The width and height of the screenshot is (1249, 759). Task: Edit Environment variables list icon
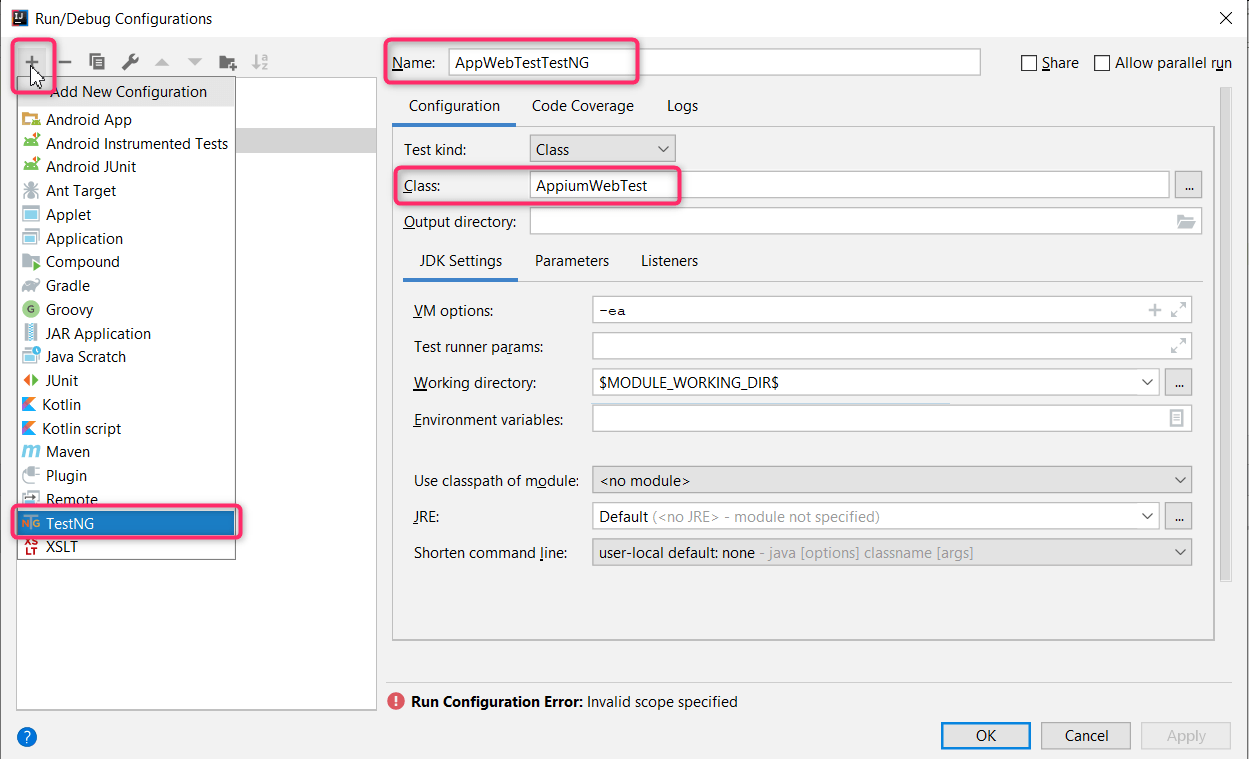click(1177, 418)
